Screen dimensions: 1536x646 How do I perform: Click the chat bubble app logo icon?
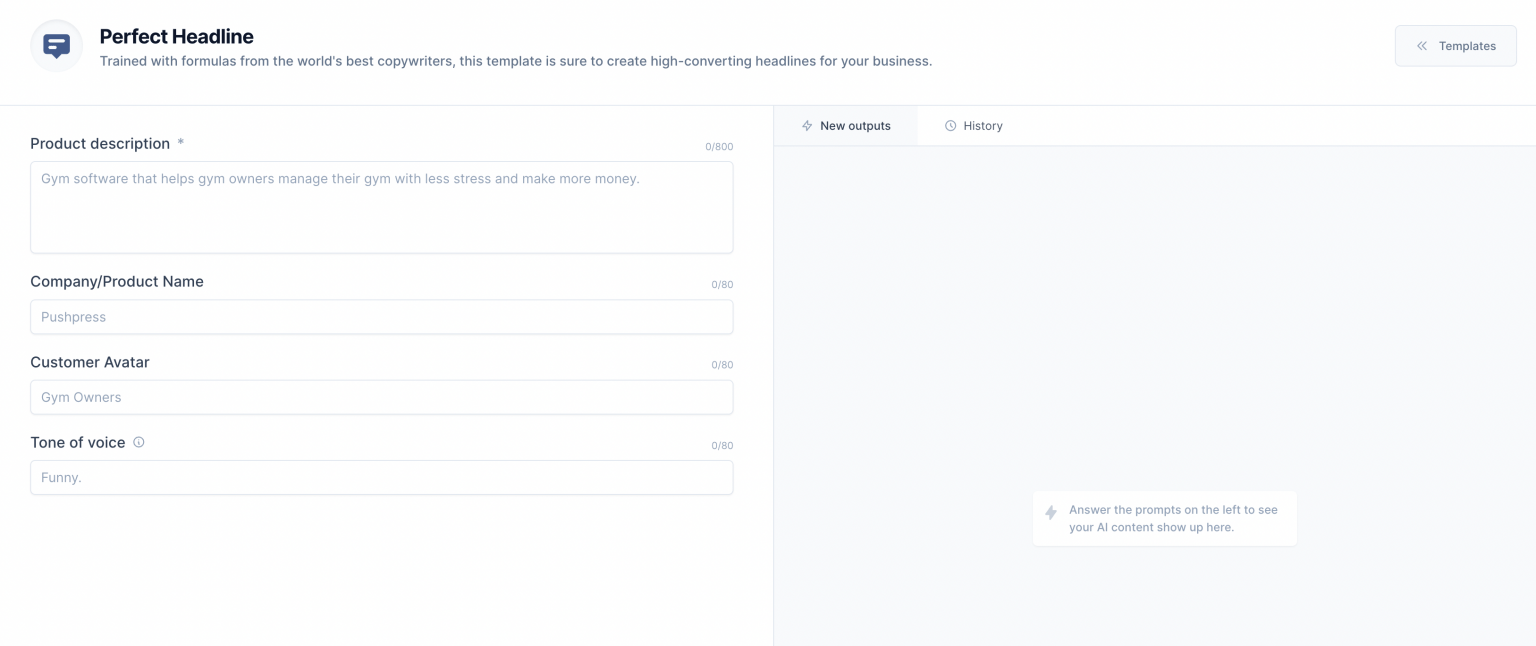(x=55, y=45)
